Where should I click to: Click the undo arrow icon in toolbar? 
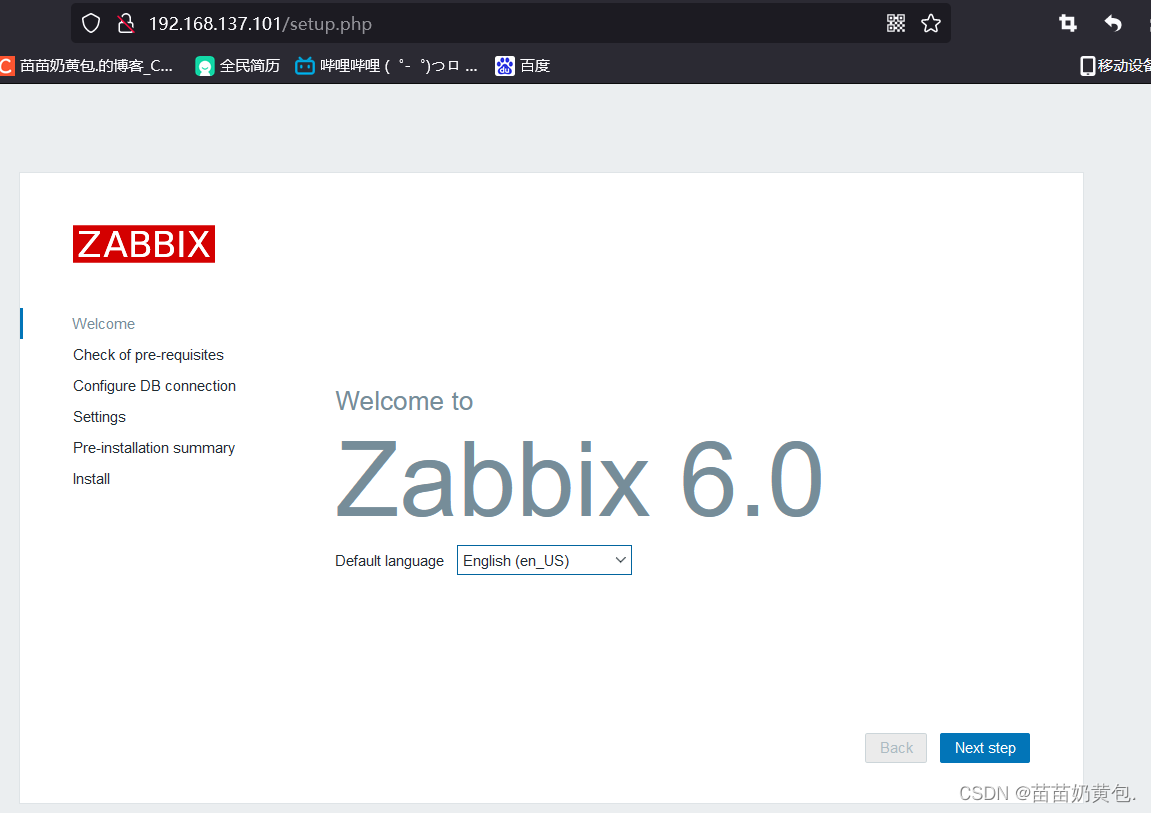[x=1113, y=23]
